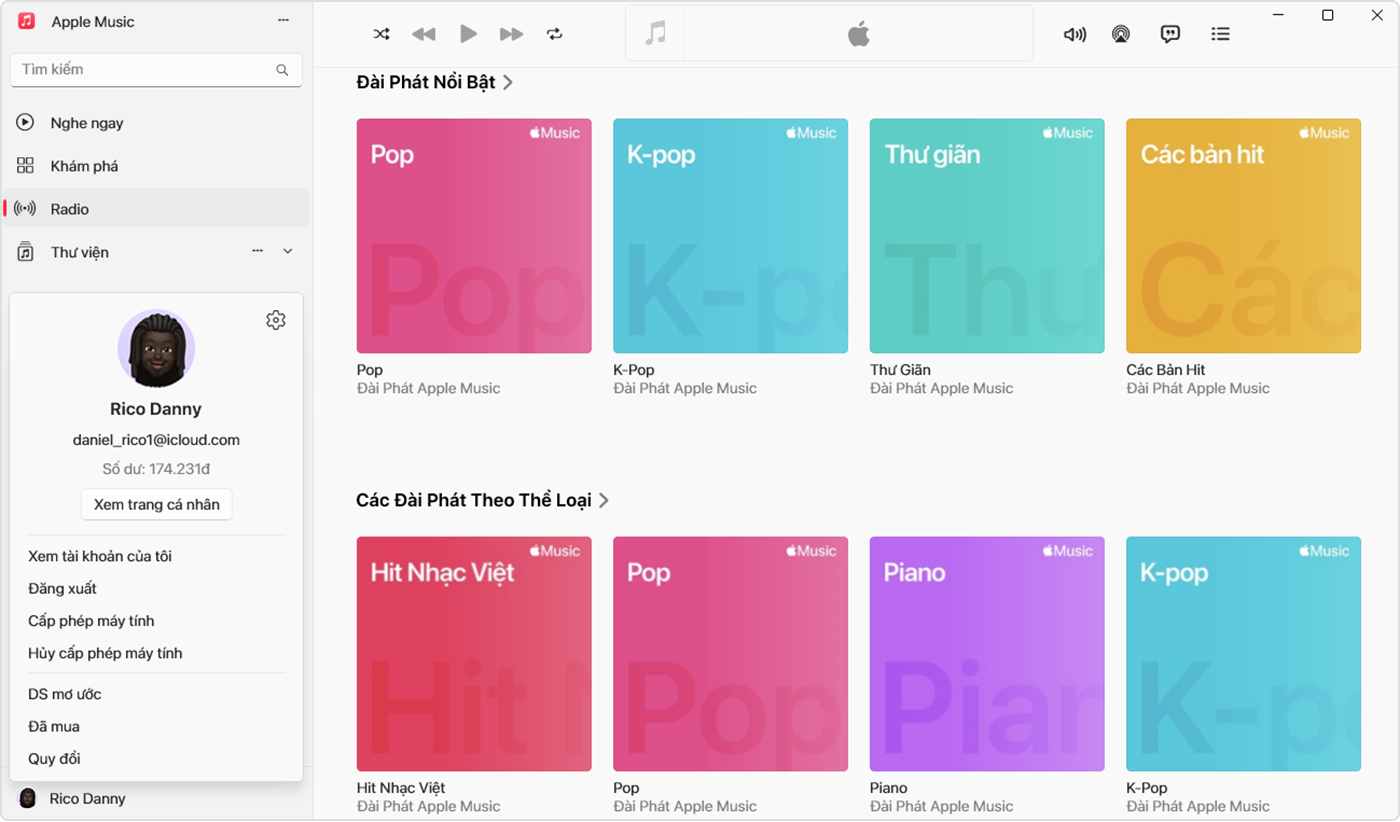Choose Đăng xuất
The height and width of the screenshot is (822, 1400).
pyautogui.click(x=62, y=589)
